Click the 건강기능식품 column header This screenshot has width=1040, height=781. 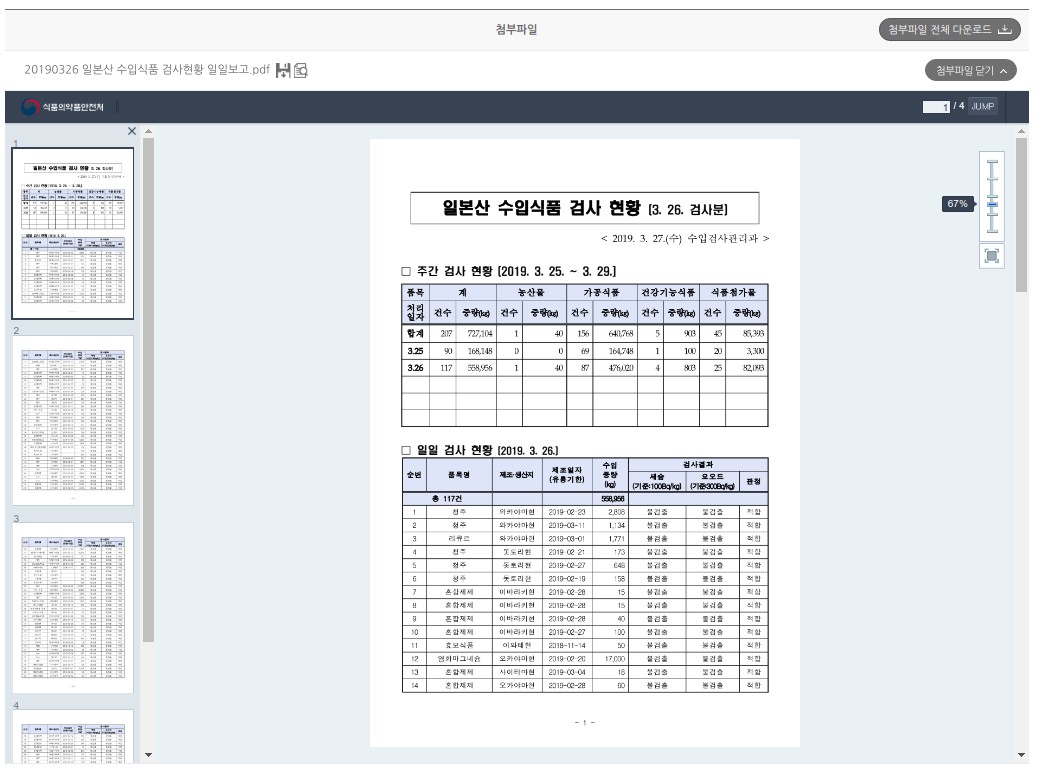669,292
